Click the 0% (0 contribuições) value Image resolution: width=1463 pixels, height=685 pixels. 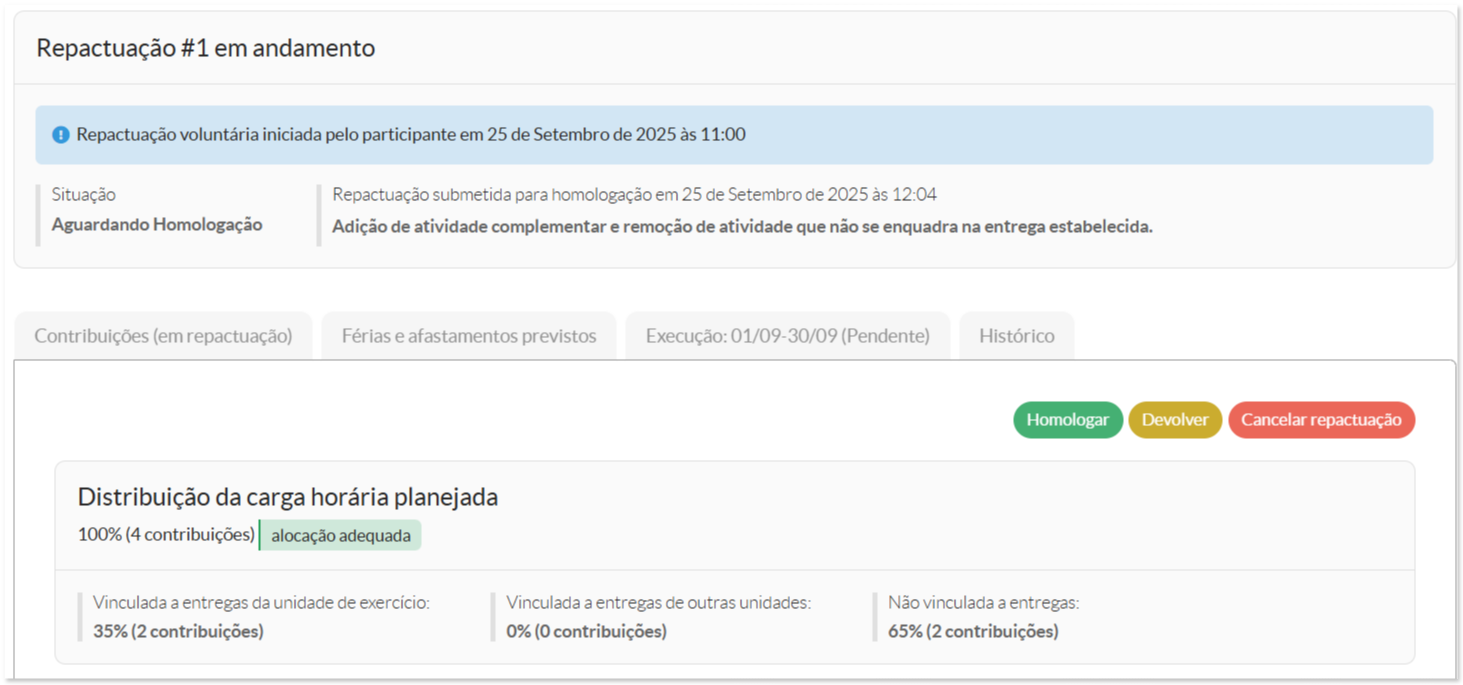point(586,631)
